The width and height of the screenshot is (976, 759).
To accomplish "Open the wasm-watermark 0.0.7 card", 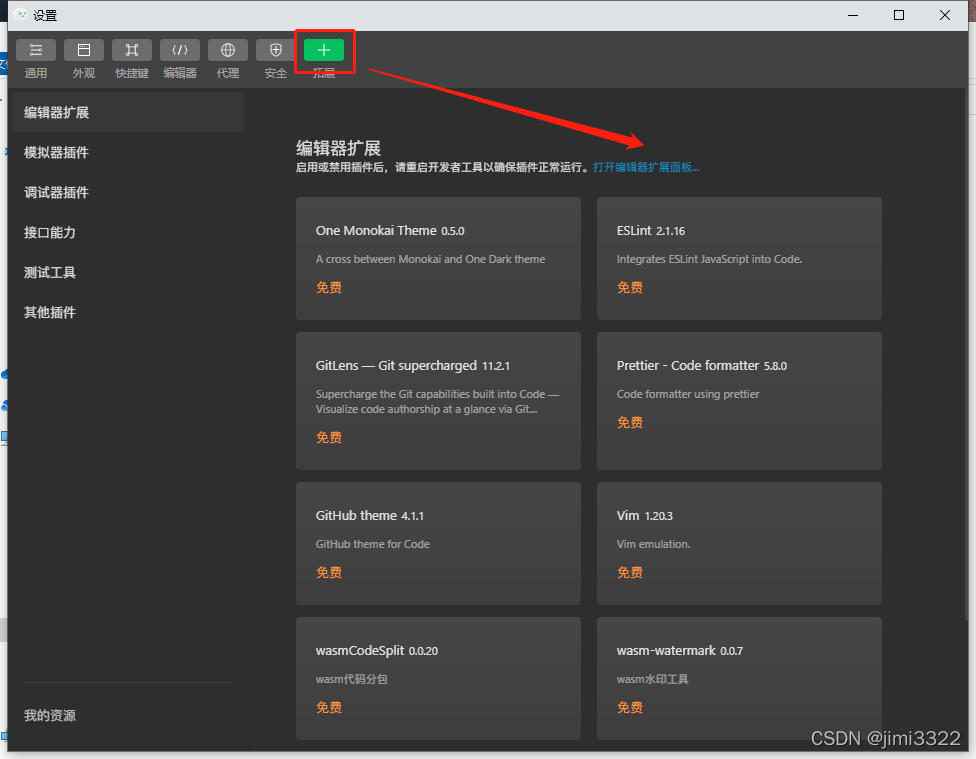I will 739,679.
